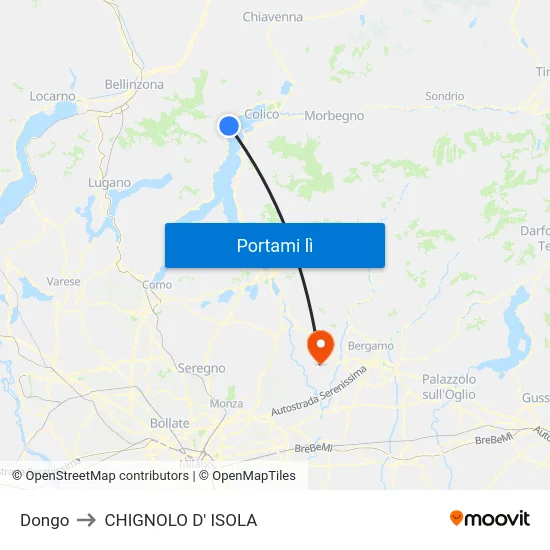Click the Portami lì button
Image resolution: width=550 pixels, height=550 pixels.
275,245
